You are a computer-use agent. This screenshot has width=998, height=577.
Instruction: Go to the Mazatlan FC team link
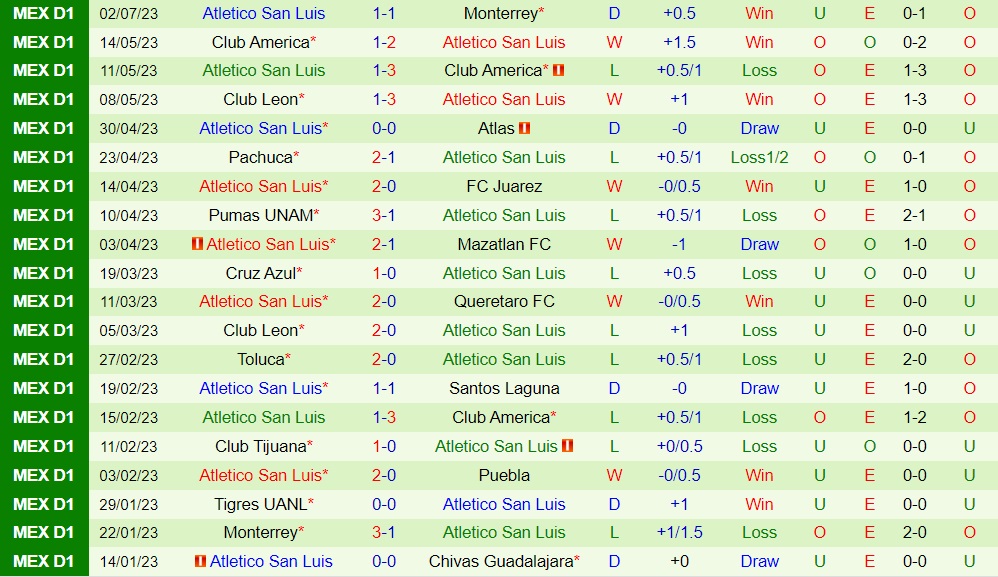(x=504, y=244)
